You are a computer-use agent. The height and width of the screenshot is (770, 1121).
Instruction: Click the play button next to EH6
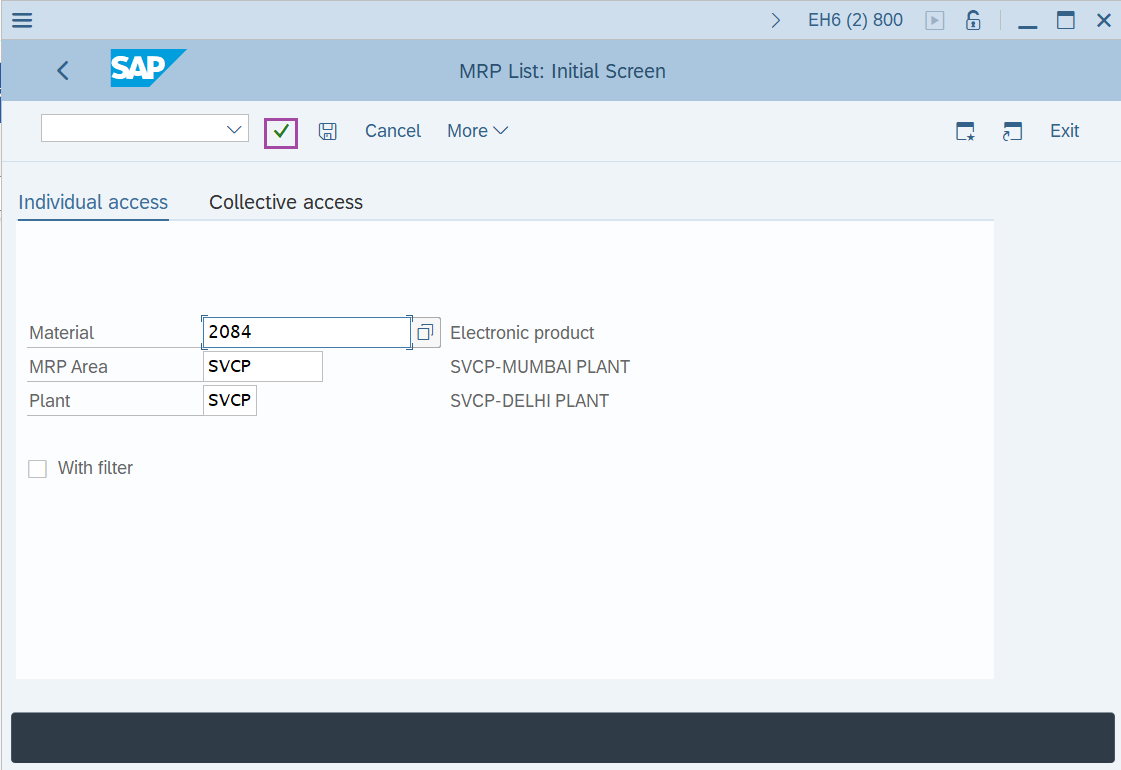pos(933,19)
